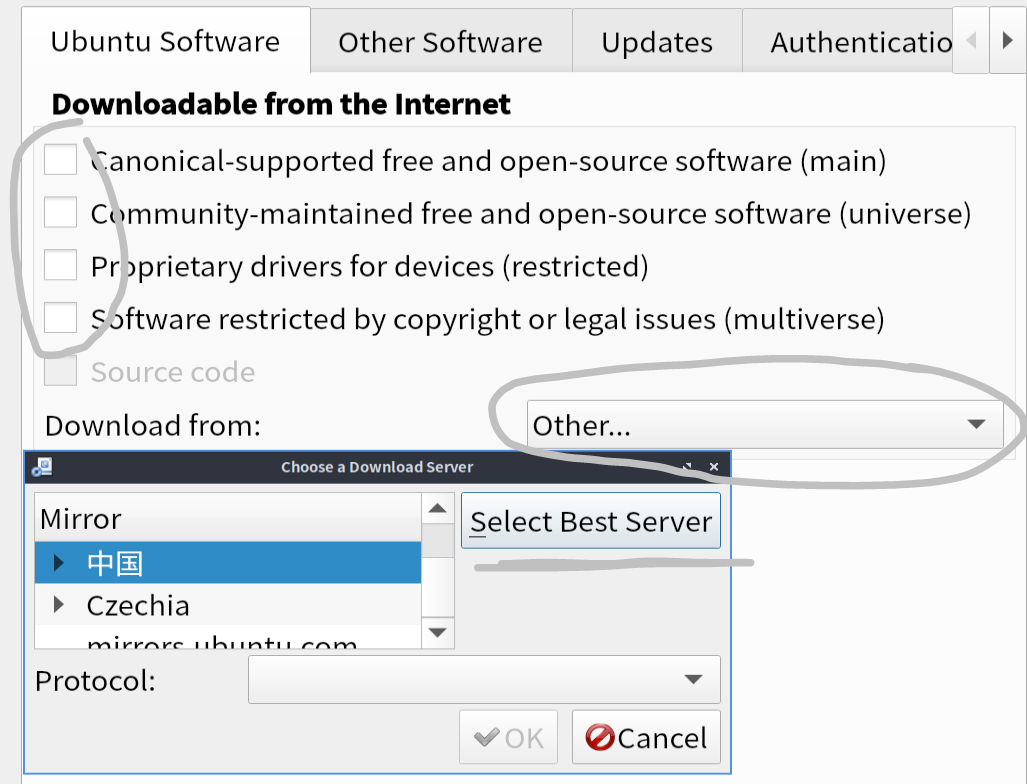Screen dimensions: 1027x784
Task: Click the mirror list scrollbar thumb
Action: (x=437, y=541)
